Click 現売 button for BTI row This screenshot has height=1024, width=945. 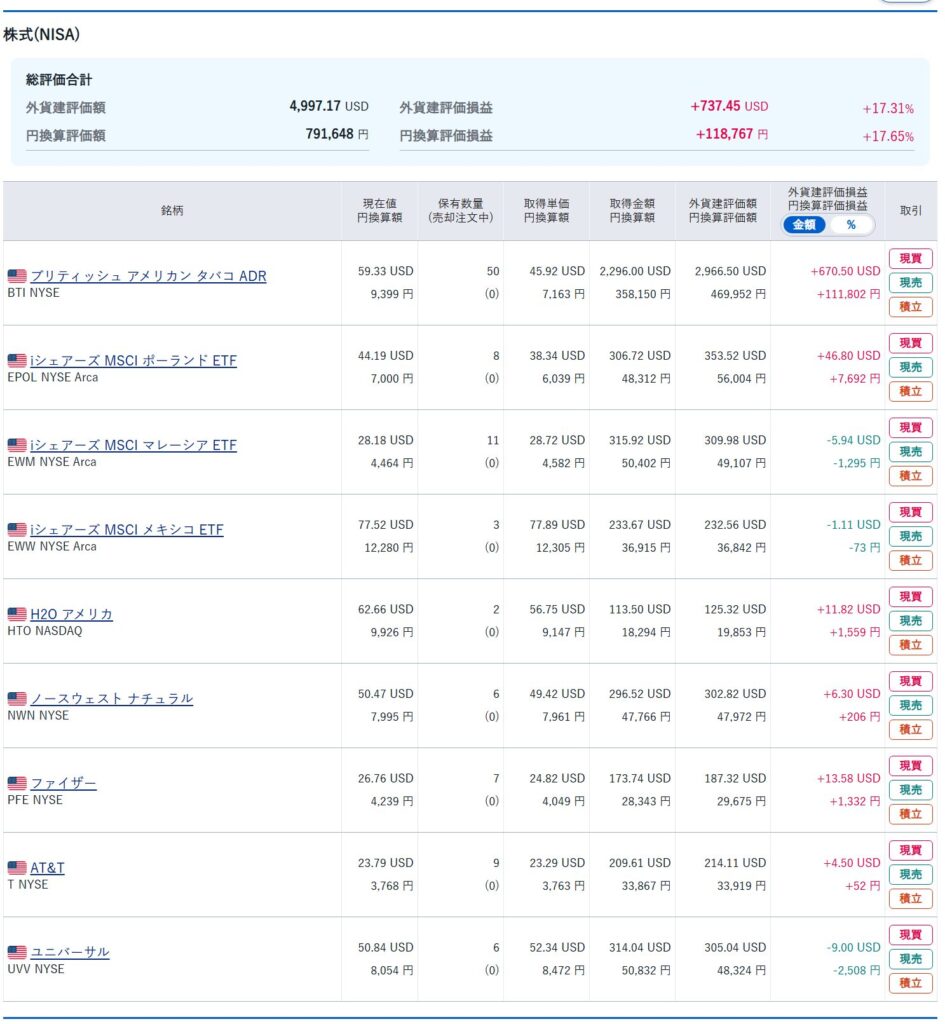pyautogui.click(x=910, y=283)
